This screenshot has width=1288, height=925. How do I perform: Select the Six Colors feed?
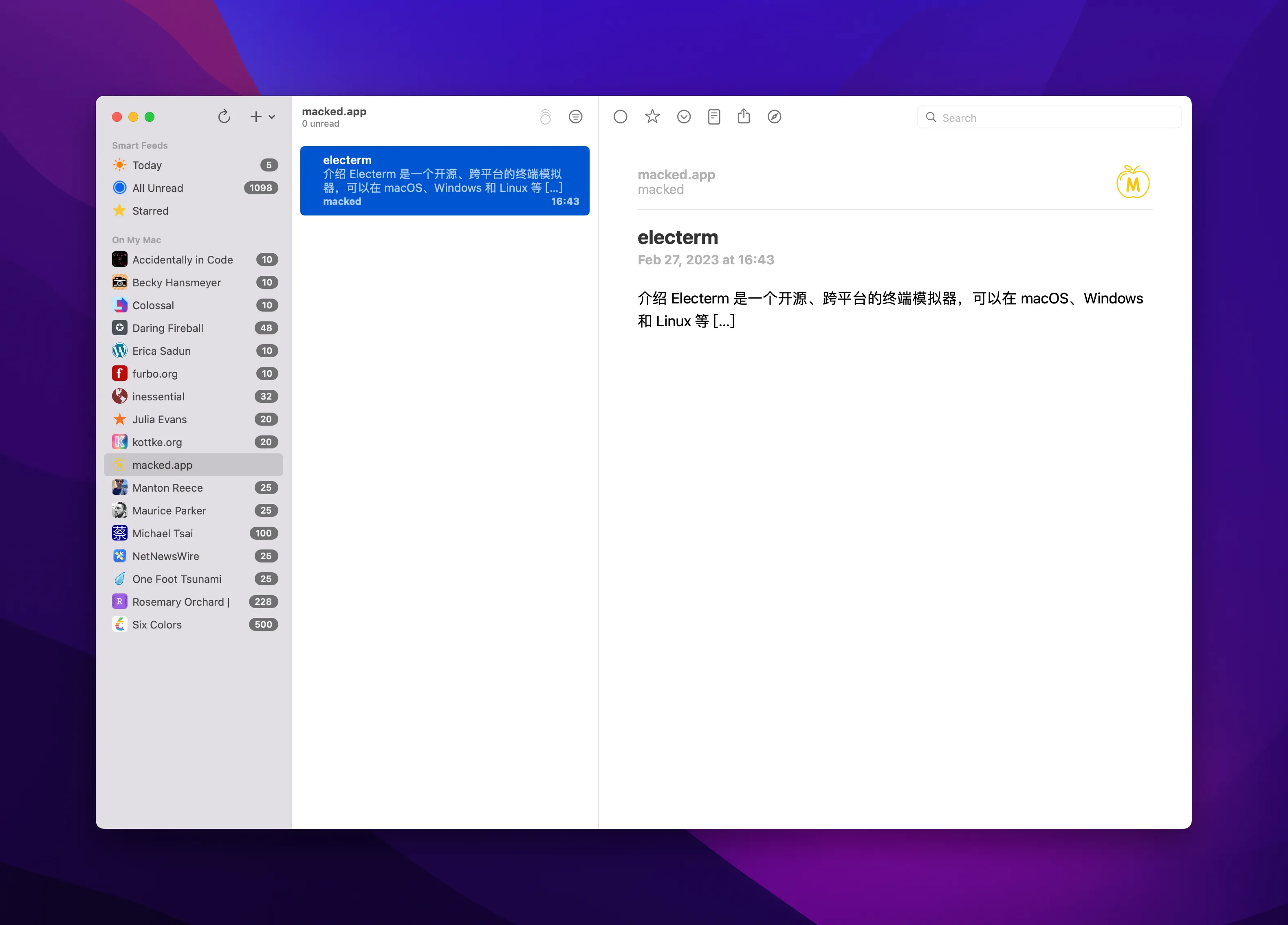pos(157,624)
